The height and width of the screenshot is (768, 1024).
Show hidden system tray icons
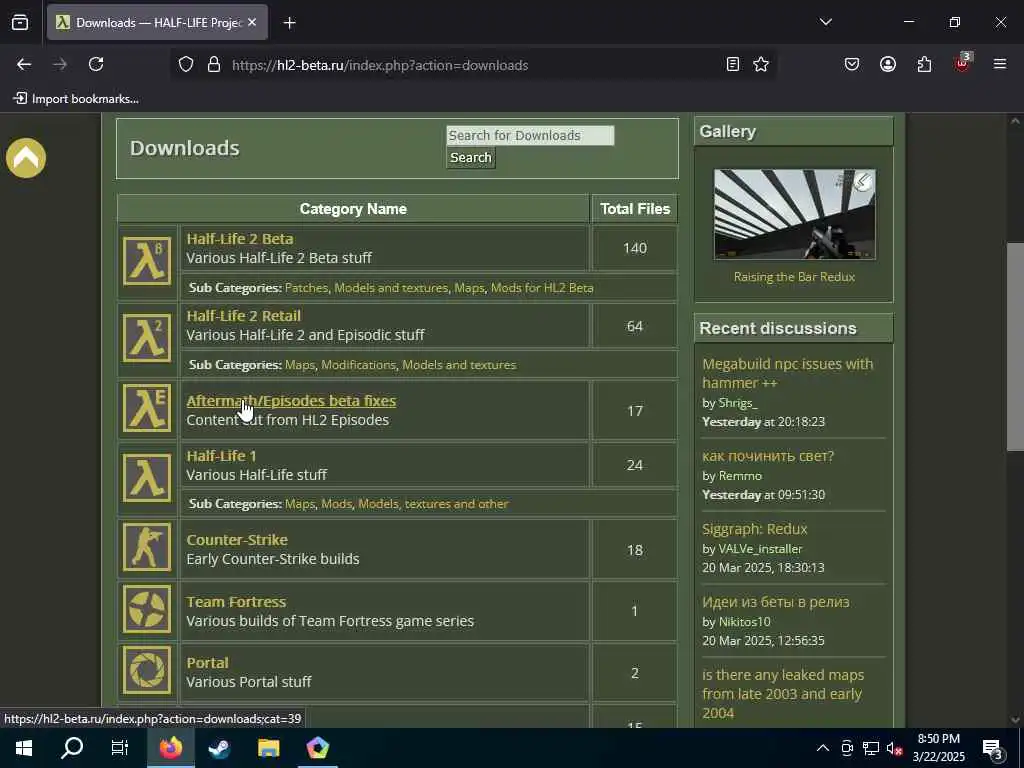823,748
